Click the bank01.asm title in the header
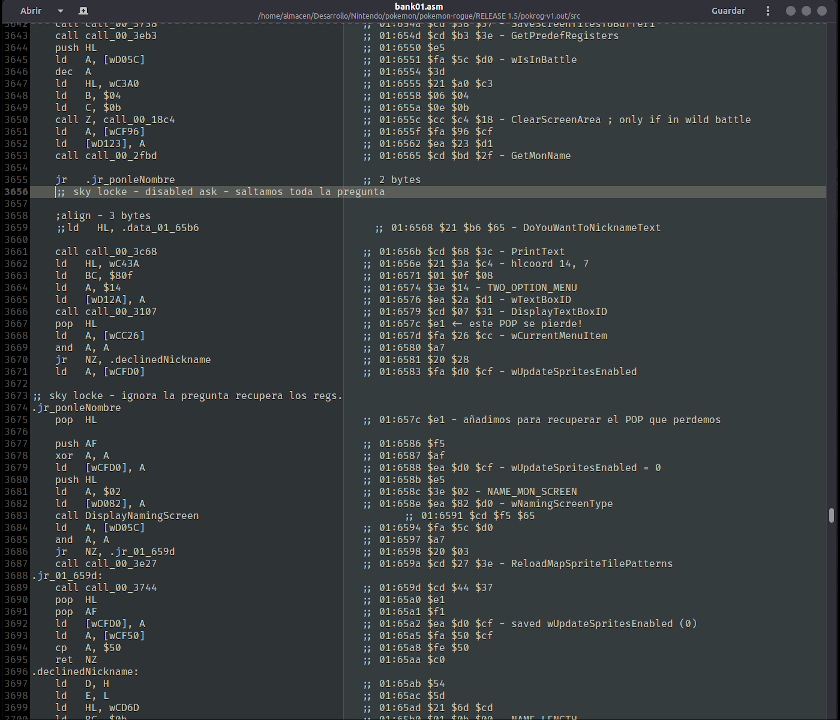This screenshot has width=840, height=720. coord(419,5)
